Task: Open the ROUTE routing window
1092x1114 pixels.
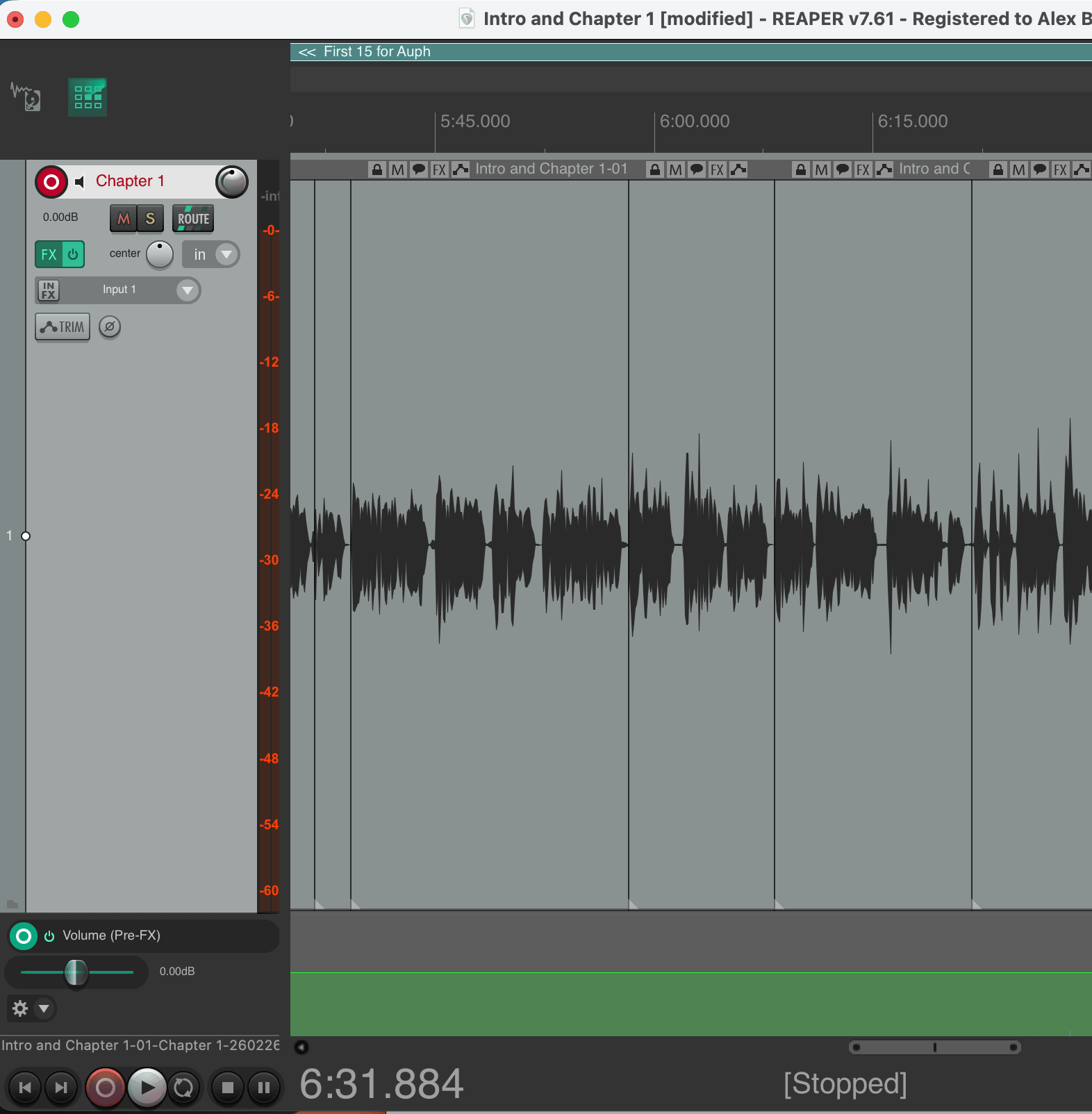Action: tap(193, 219)
